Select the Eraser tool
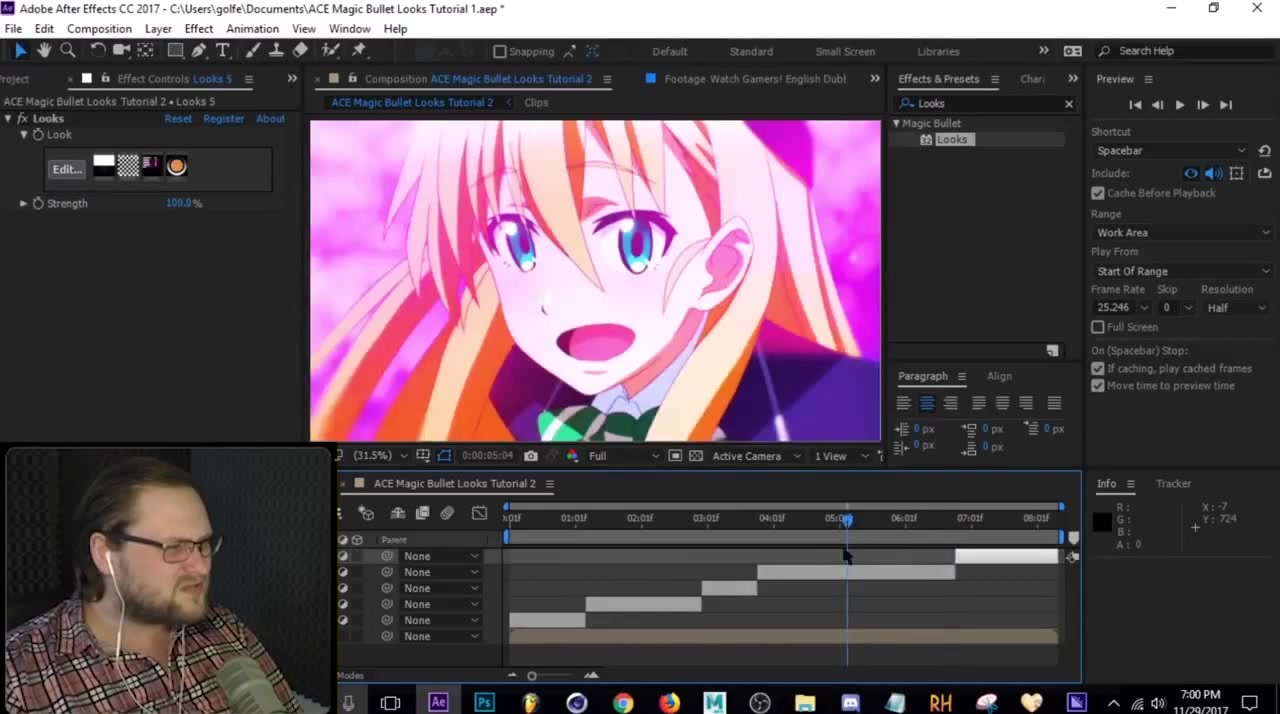 pyautogui.click(x=300, y=50)
